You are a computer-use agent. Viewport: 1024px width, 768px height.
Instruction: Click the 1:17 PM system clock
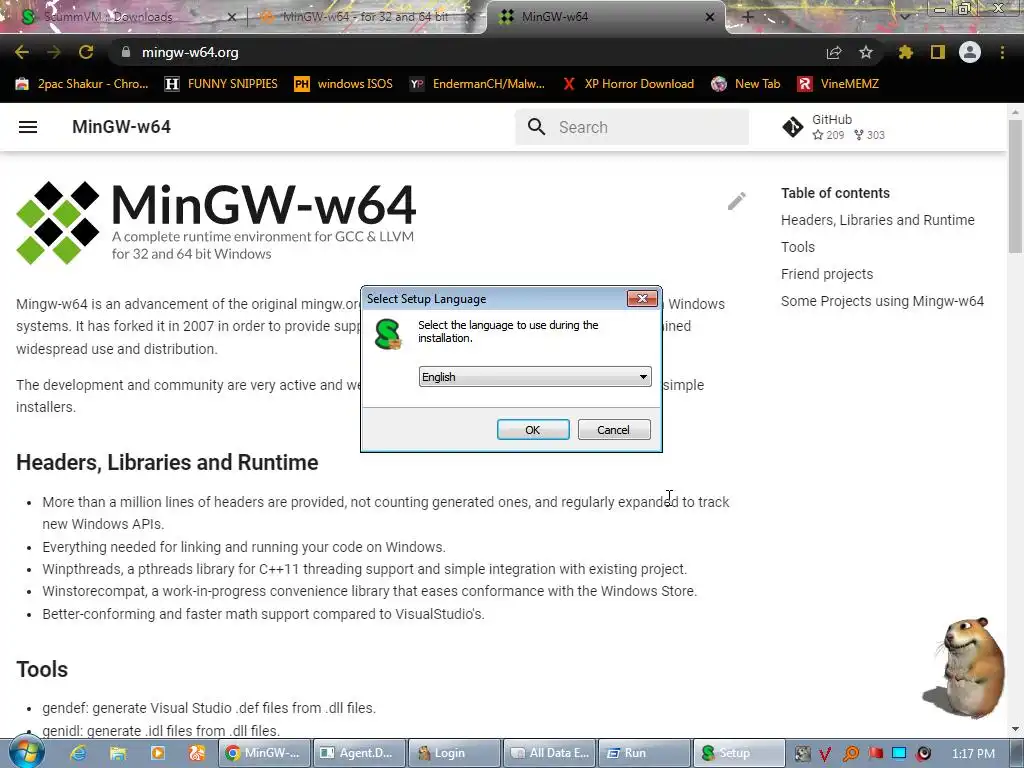point(973,754)
